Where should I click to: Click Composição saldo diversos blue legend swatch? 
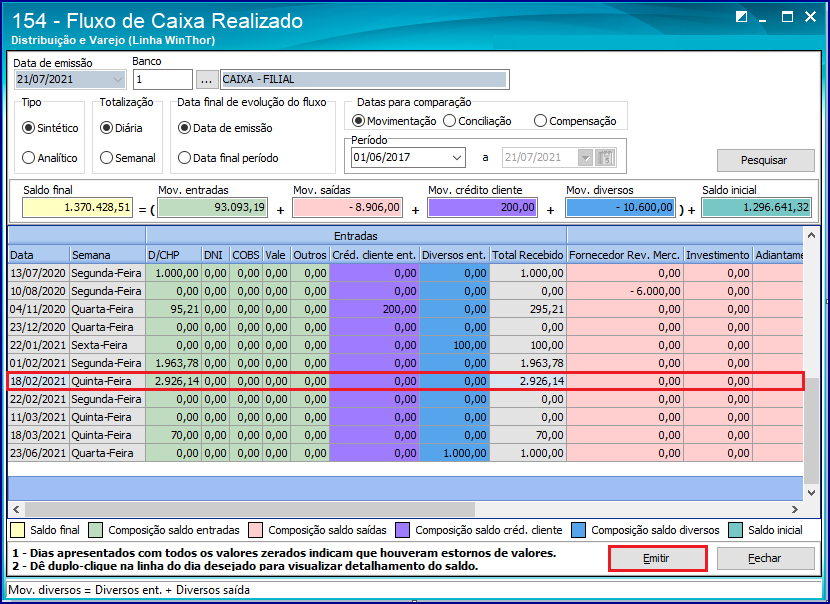[x=579, y=530]
